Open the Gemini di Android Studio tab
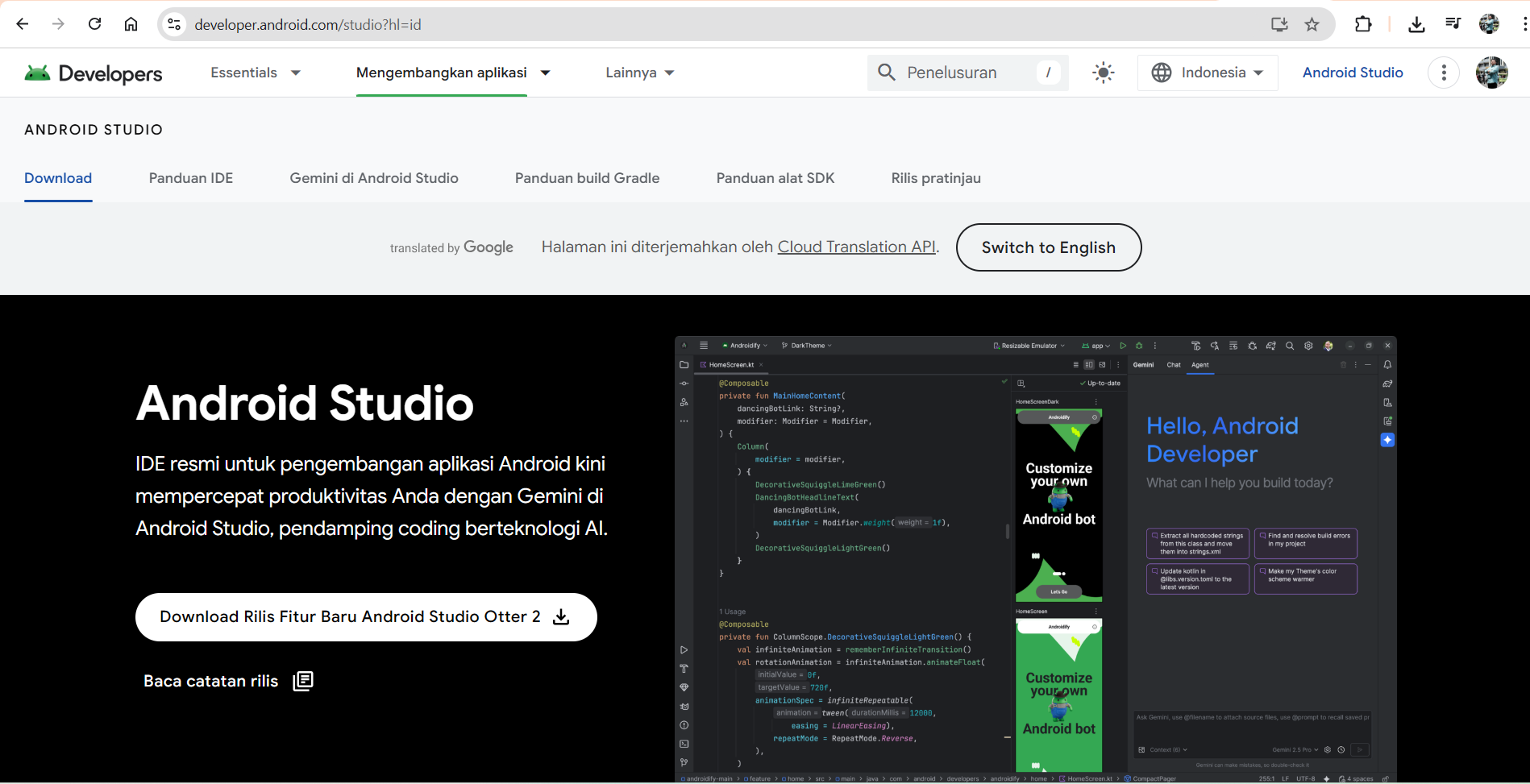Viewport: 1530px width, 784px height. click(x=374, y=178)
